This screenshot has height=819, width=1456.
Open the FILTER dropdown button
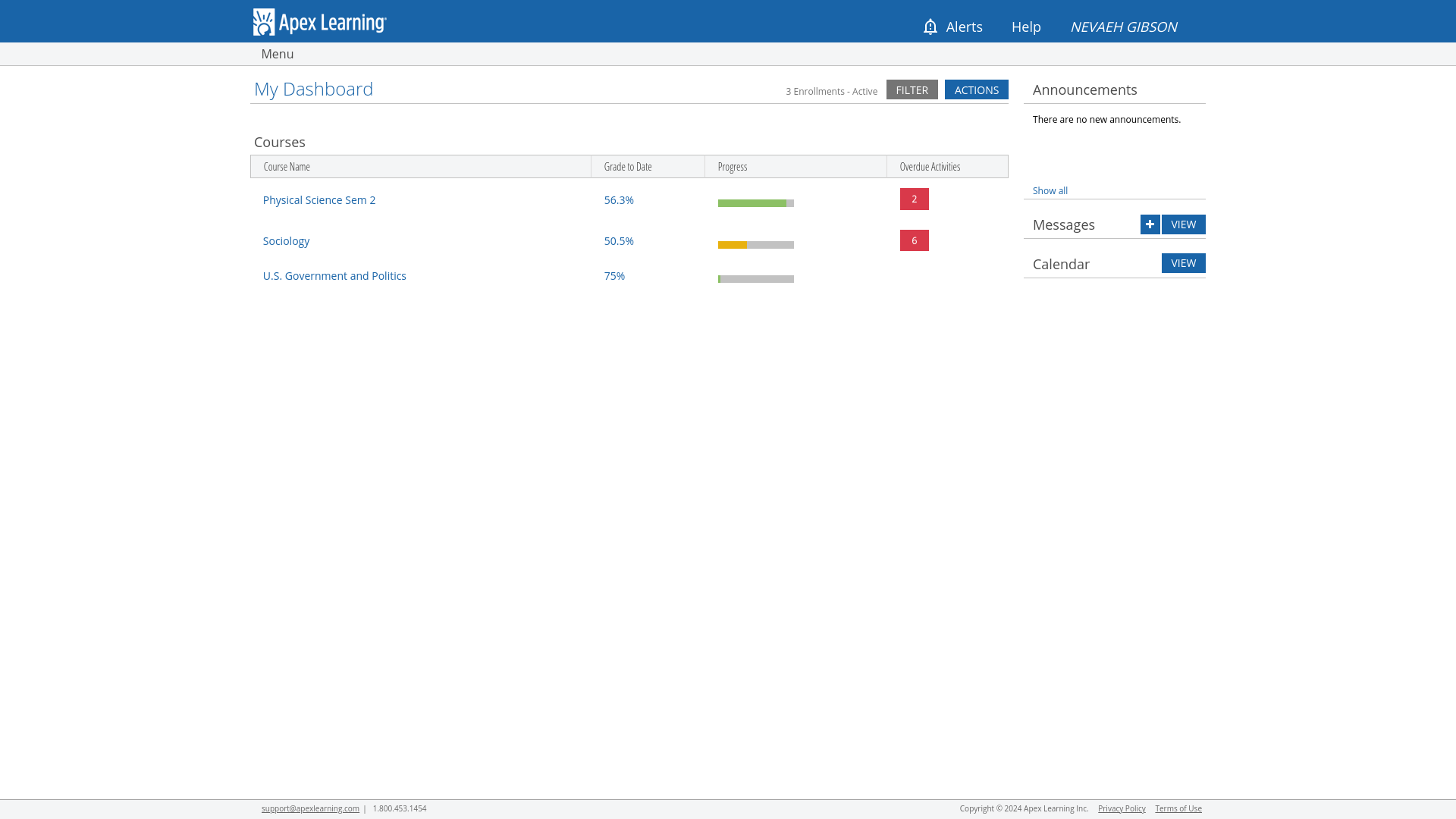point(912,89)
